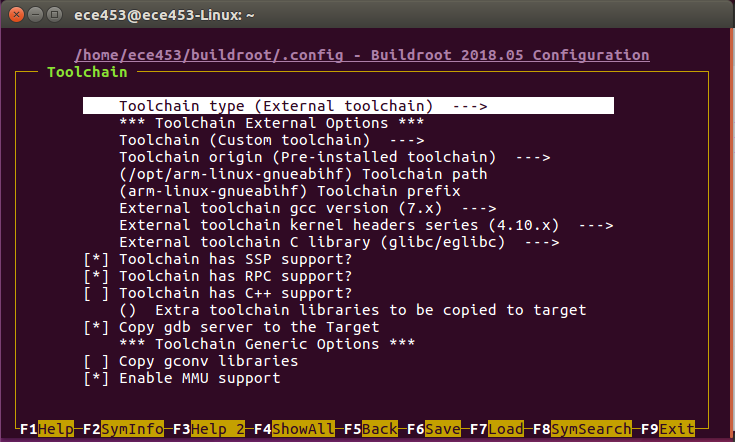Toggle Toolchain has RPC support checkbox

pos(98,276)
